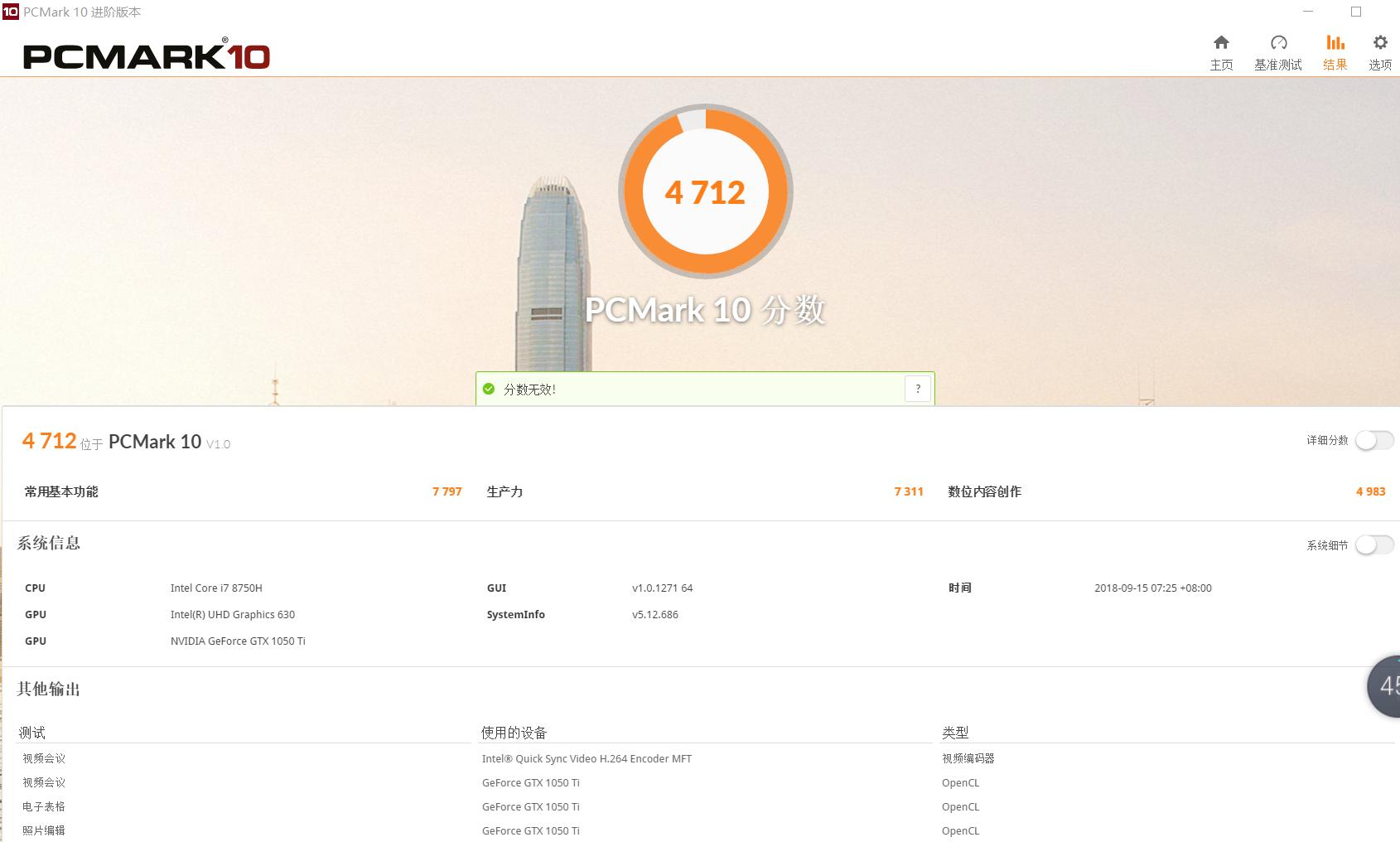The width and height of the screenshot is (1400, 842).
Task: Click the green checkmark on 分数无效 banner
Action: tap(491, 388)
